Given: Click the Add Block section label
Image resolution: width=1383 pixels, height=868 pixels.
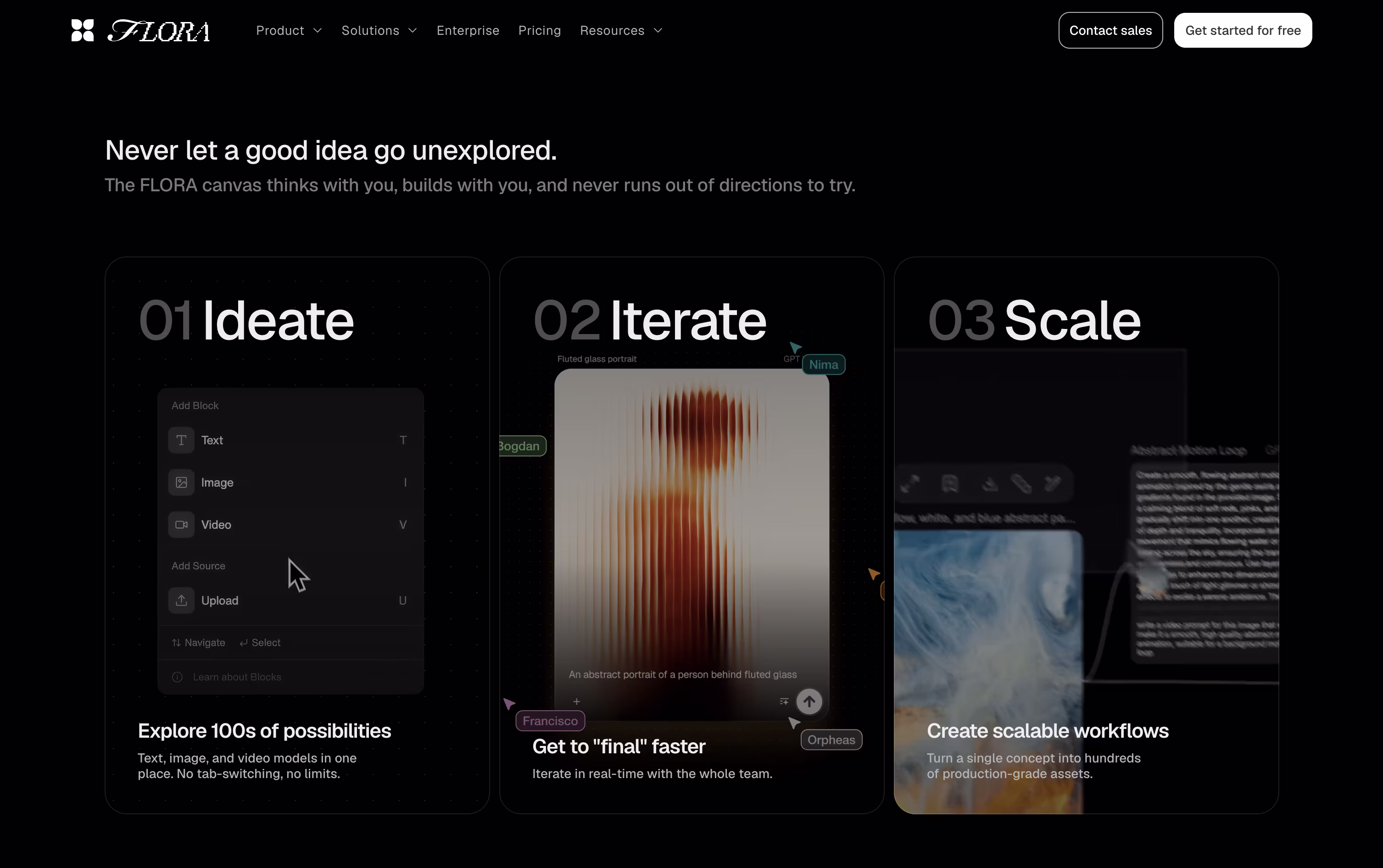Looking at the screenshot, I should 195,406.
